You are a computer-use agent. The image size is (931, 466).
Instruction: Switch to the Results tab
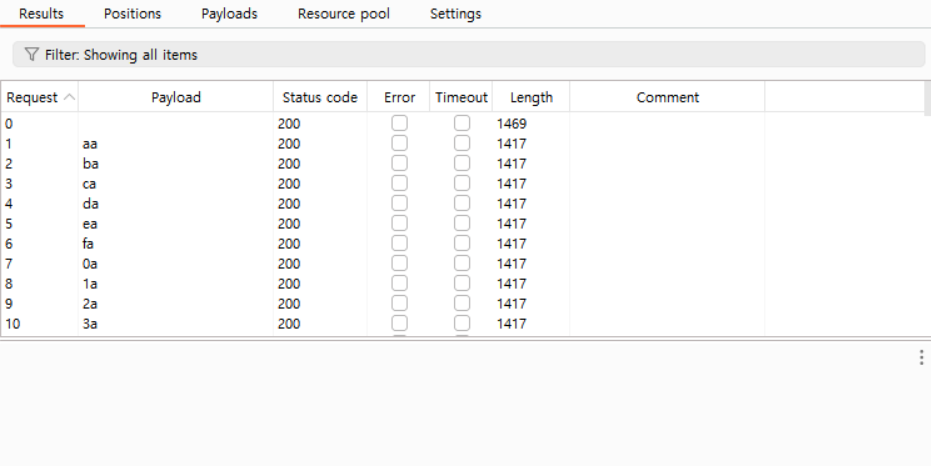[x=42, y=14]
